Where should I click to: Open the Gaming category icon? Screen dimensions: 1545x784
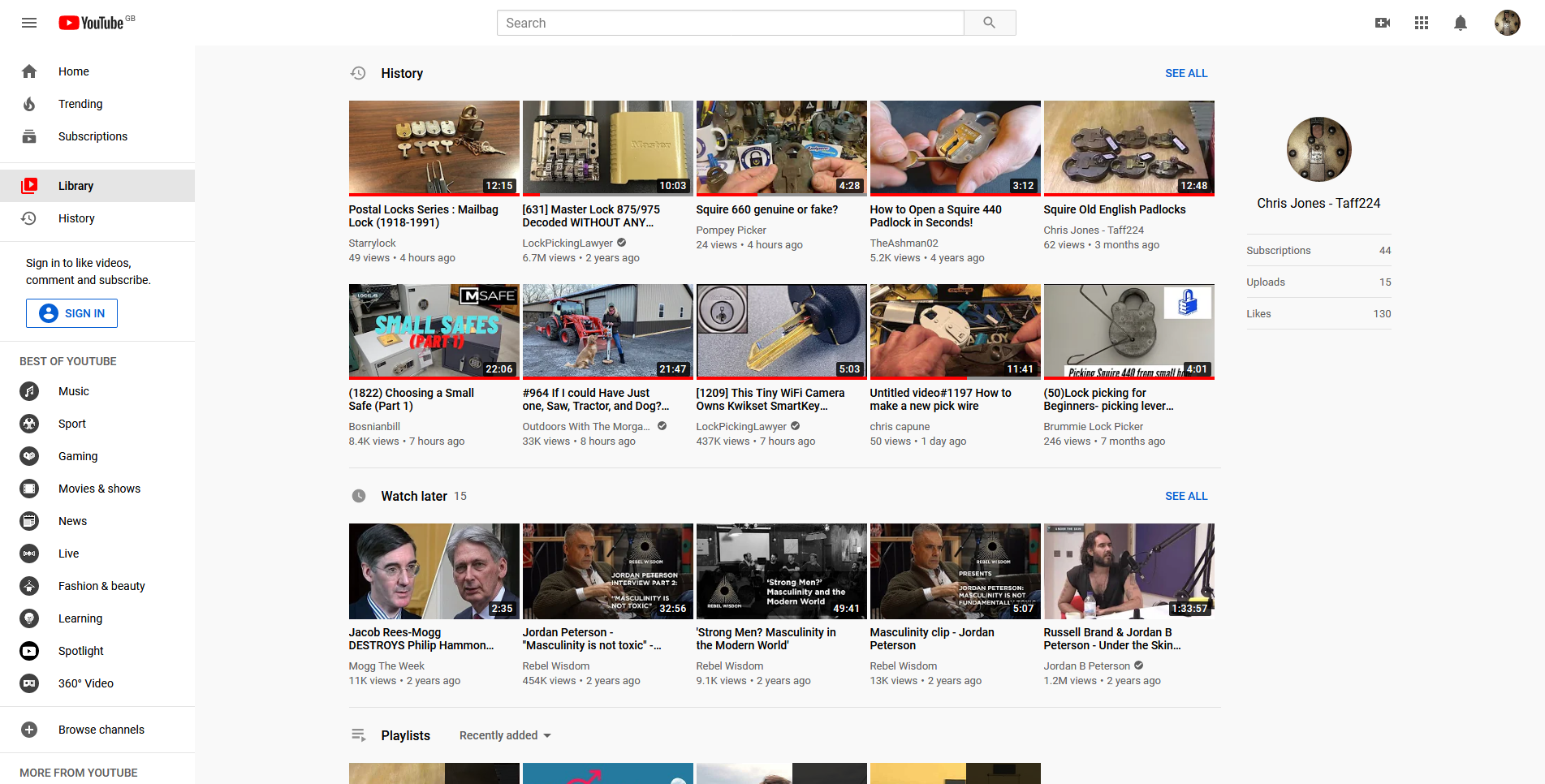pyautogui.click(x=29, y=456)
